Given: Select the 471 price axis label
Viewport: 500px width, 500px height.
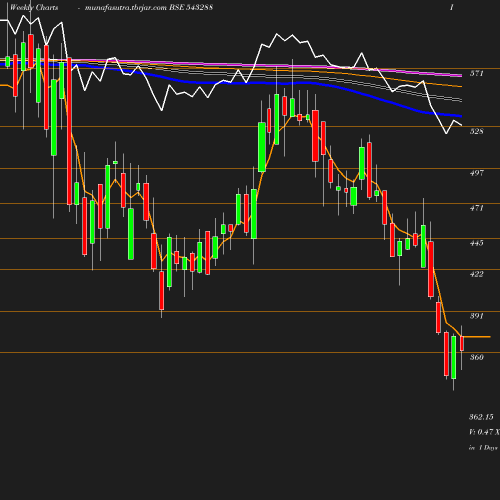Looking at the screenshot, I should tap(476, 208).
